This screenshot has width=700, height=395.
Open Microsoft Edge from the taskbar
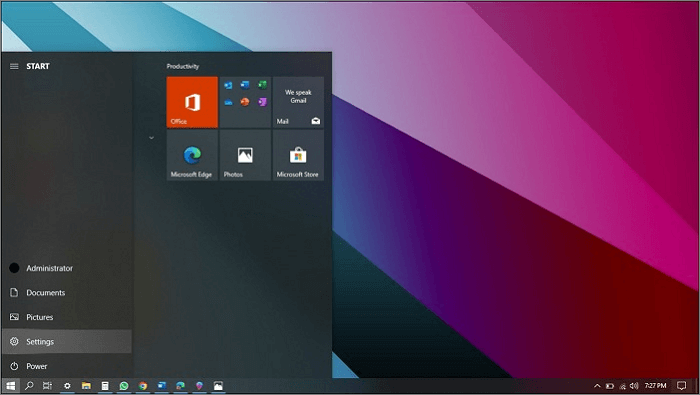pos(180,386)
